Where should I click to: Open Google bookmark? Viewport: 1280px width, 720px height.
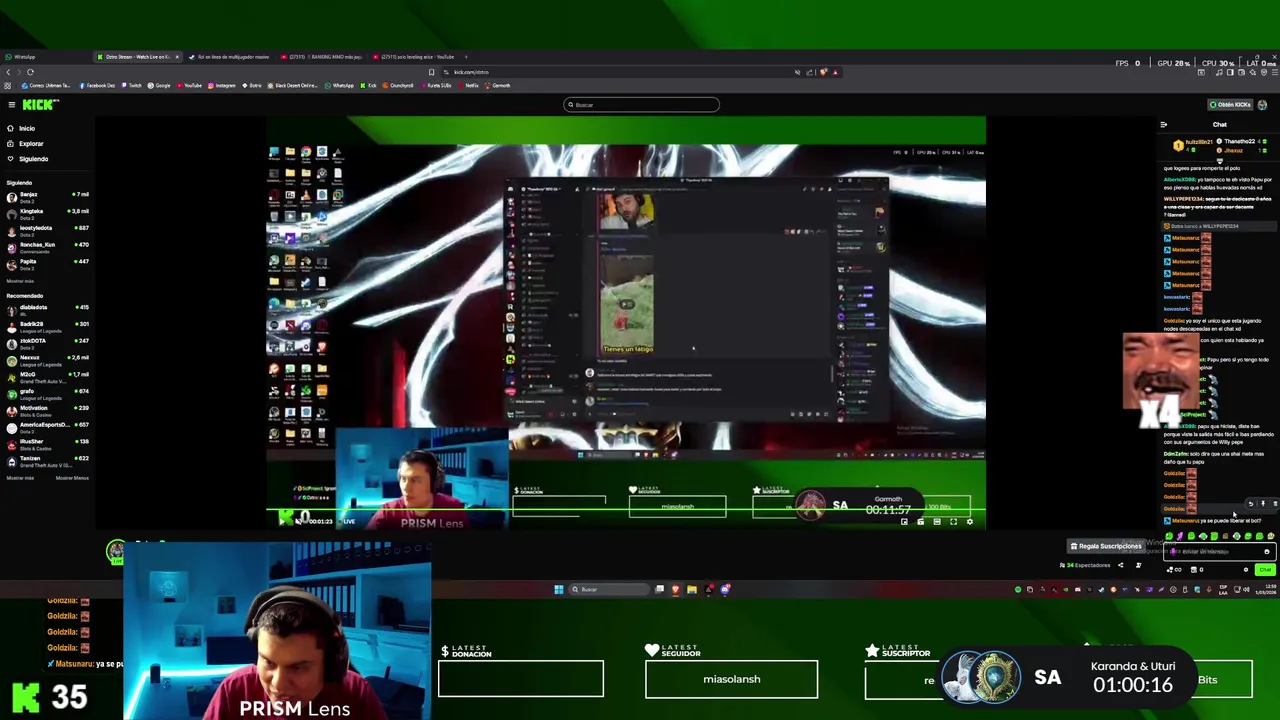159,86
